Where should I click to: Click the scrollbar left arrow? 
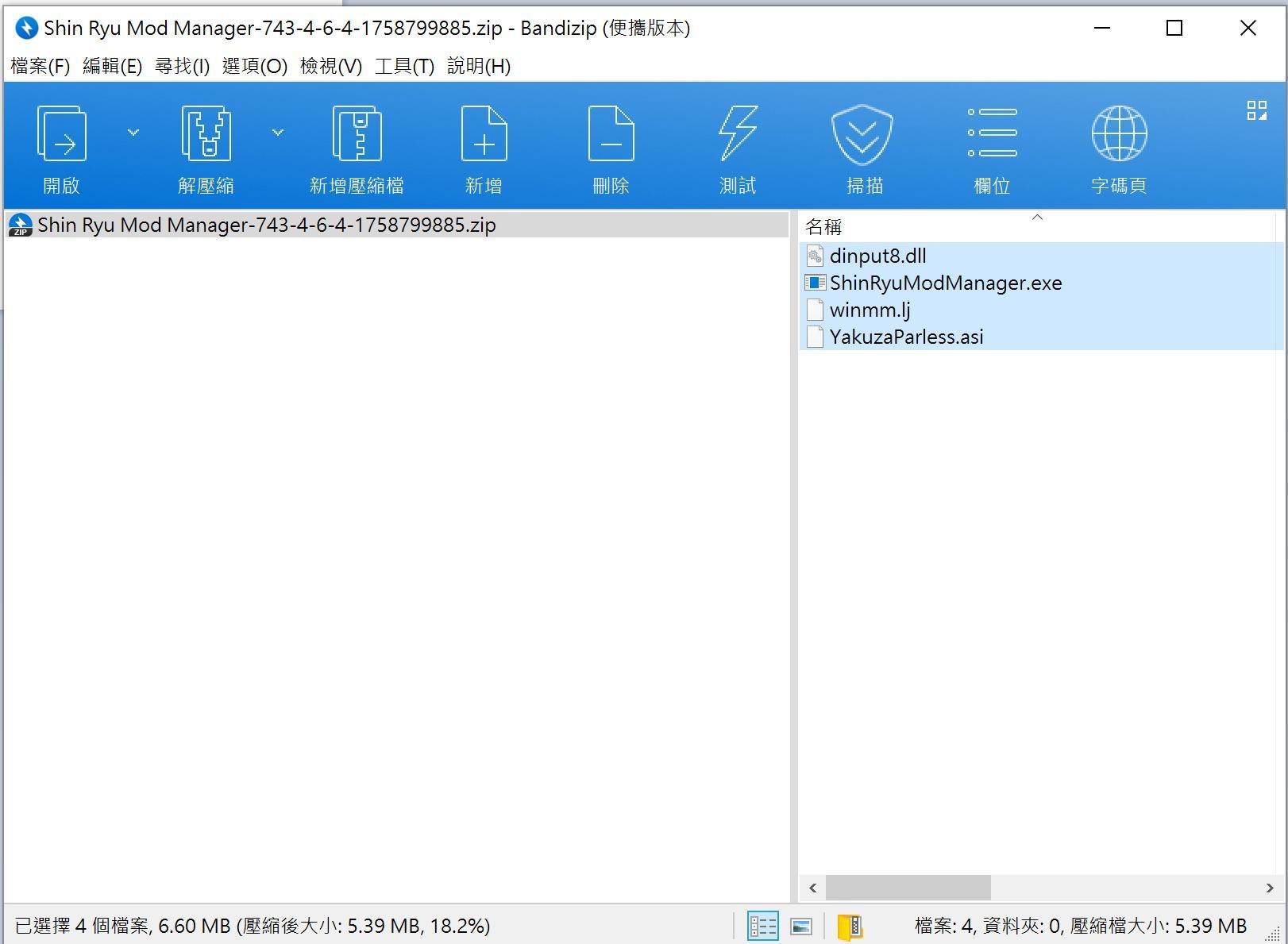click(x=812, y=887)
